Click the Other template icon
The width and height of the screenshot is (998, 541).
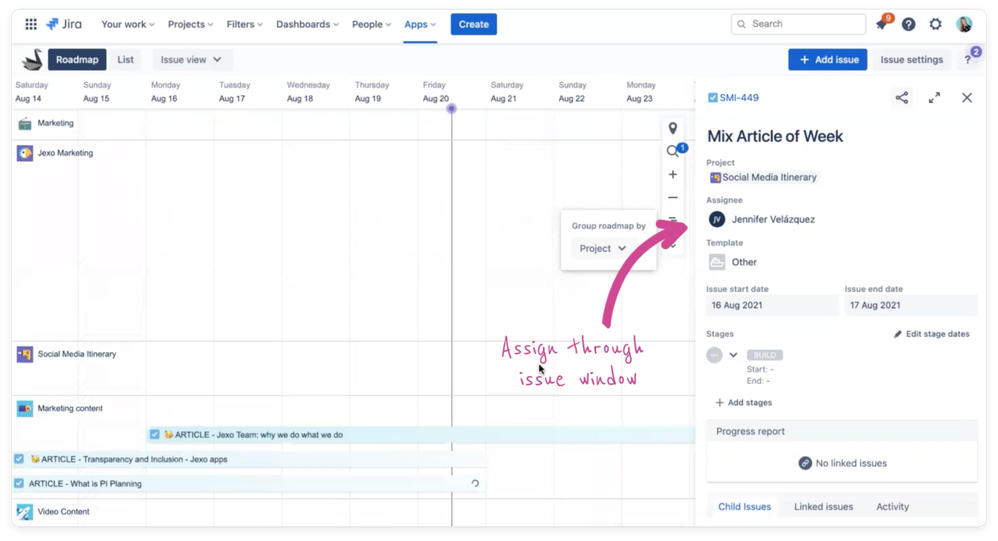717,262
